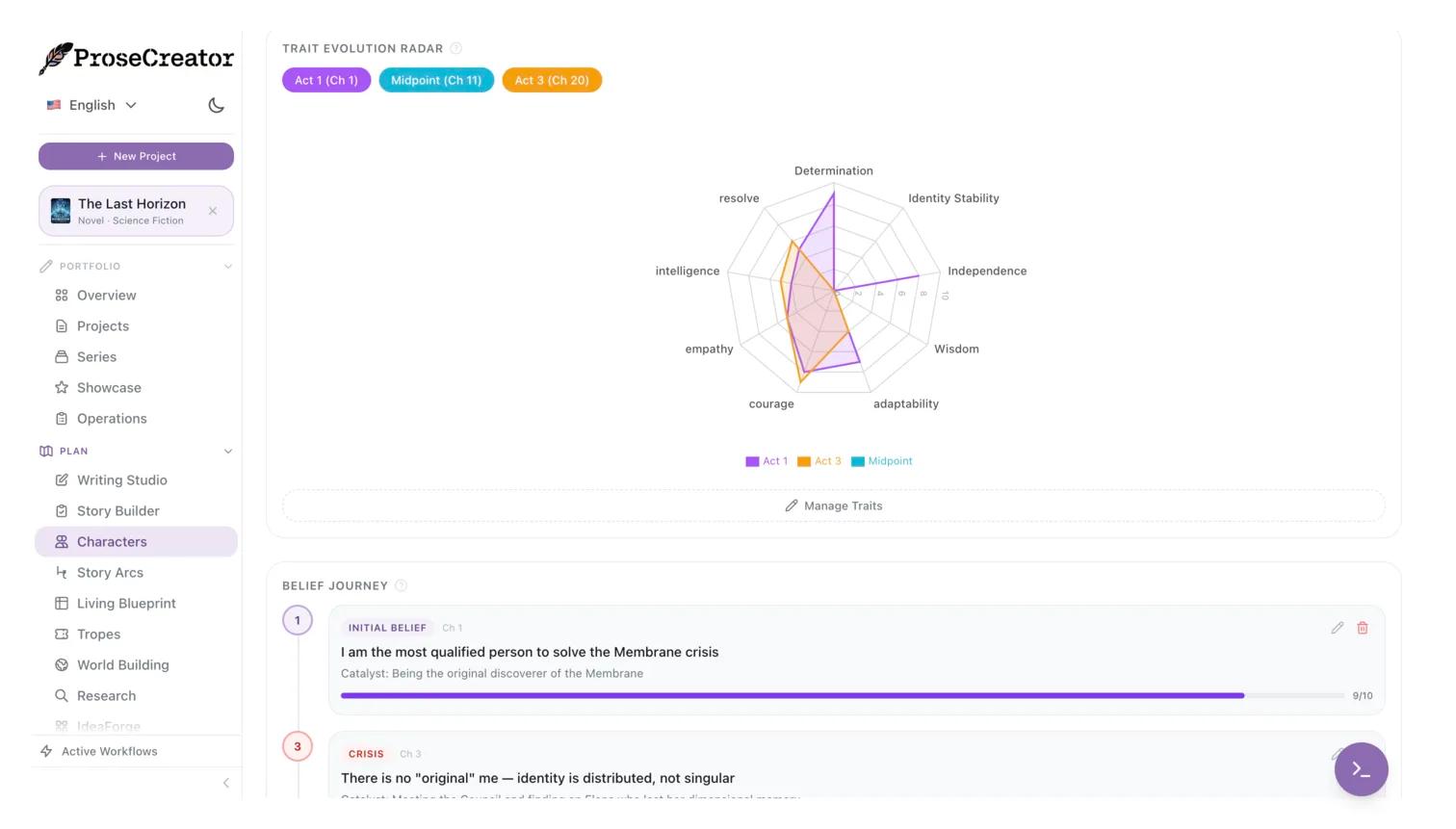Switch to dark mode with the moon icon
The width and height of the screenshot is (1456, 829).
[x=216, y=105]
